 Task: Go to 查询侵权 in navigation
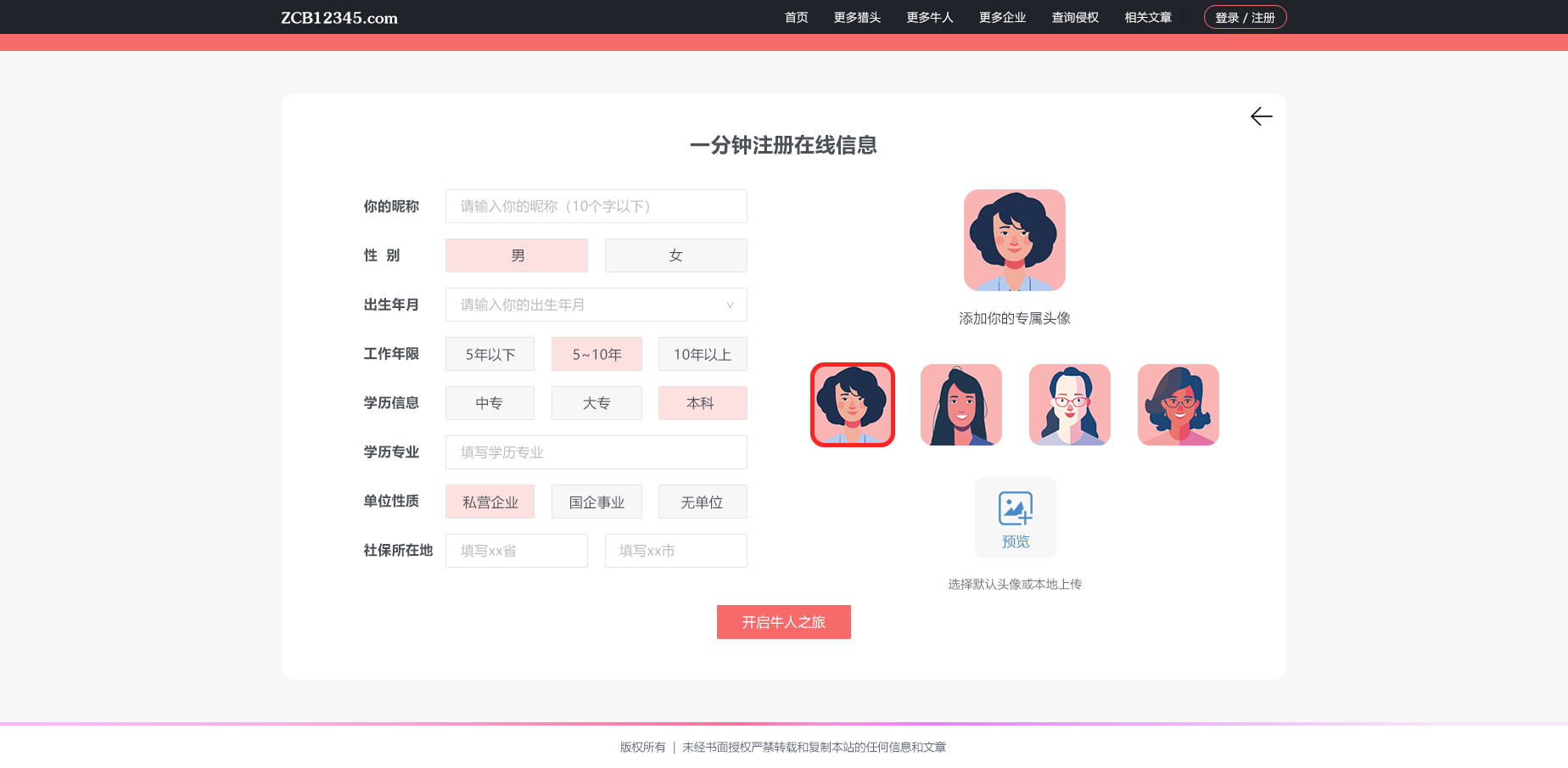coord(1075,18)
